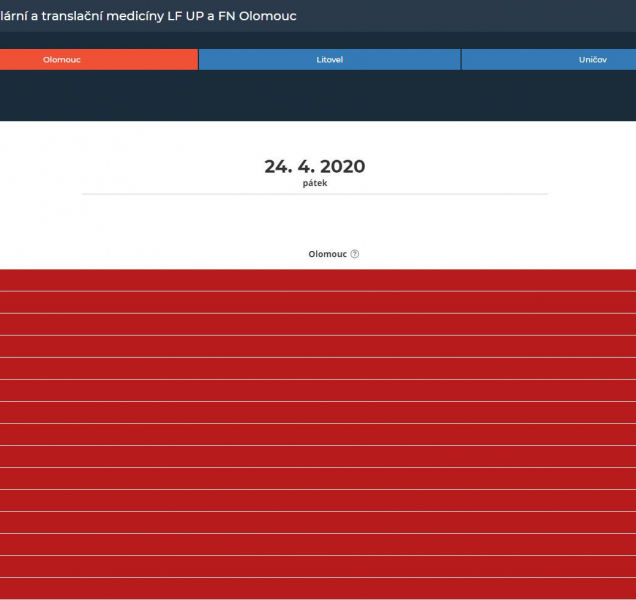This screenshot has width=636, height=600.
Task: Click the header title ending 'FN Olomouc'
Action: point(148,16)
